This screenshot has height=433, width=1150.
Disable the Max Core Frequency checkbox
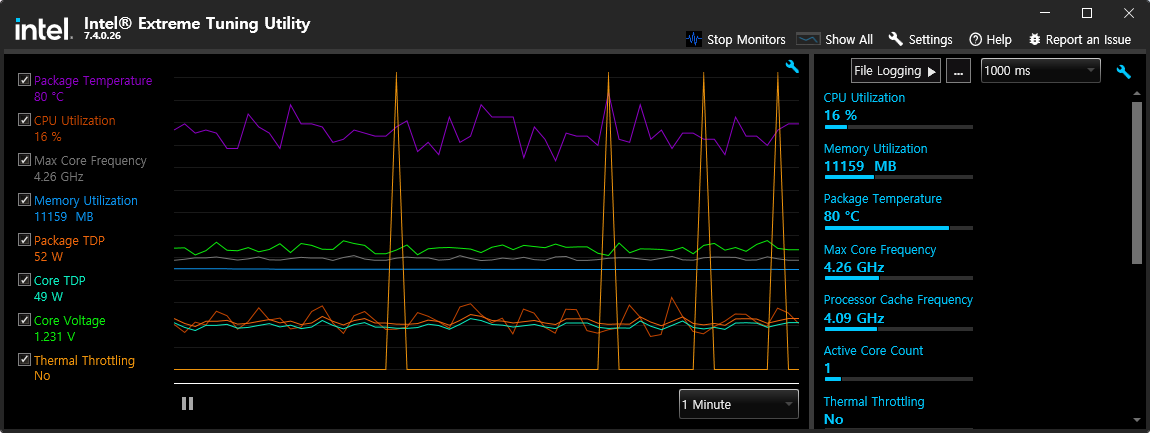[24, 160]
